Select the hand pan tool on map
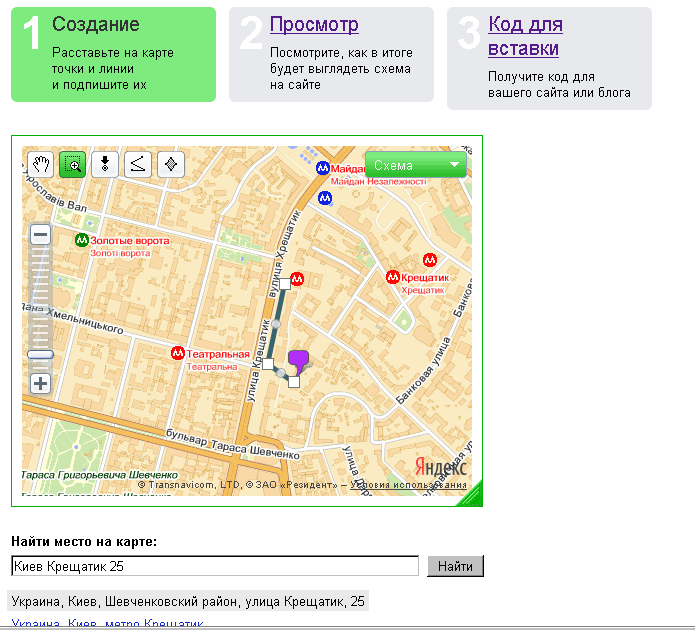This screenshot has width=695, height=630. tap(40, 164)
